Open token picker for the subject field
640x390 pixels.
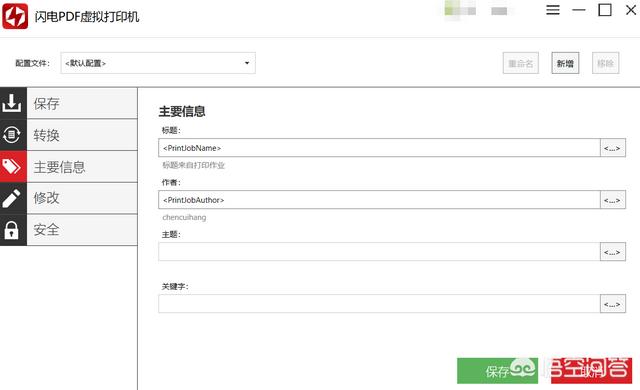tap(612, 252)
